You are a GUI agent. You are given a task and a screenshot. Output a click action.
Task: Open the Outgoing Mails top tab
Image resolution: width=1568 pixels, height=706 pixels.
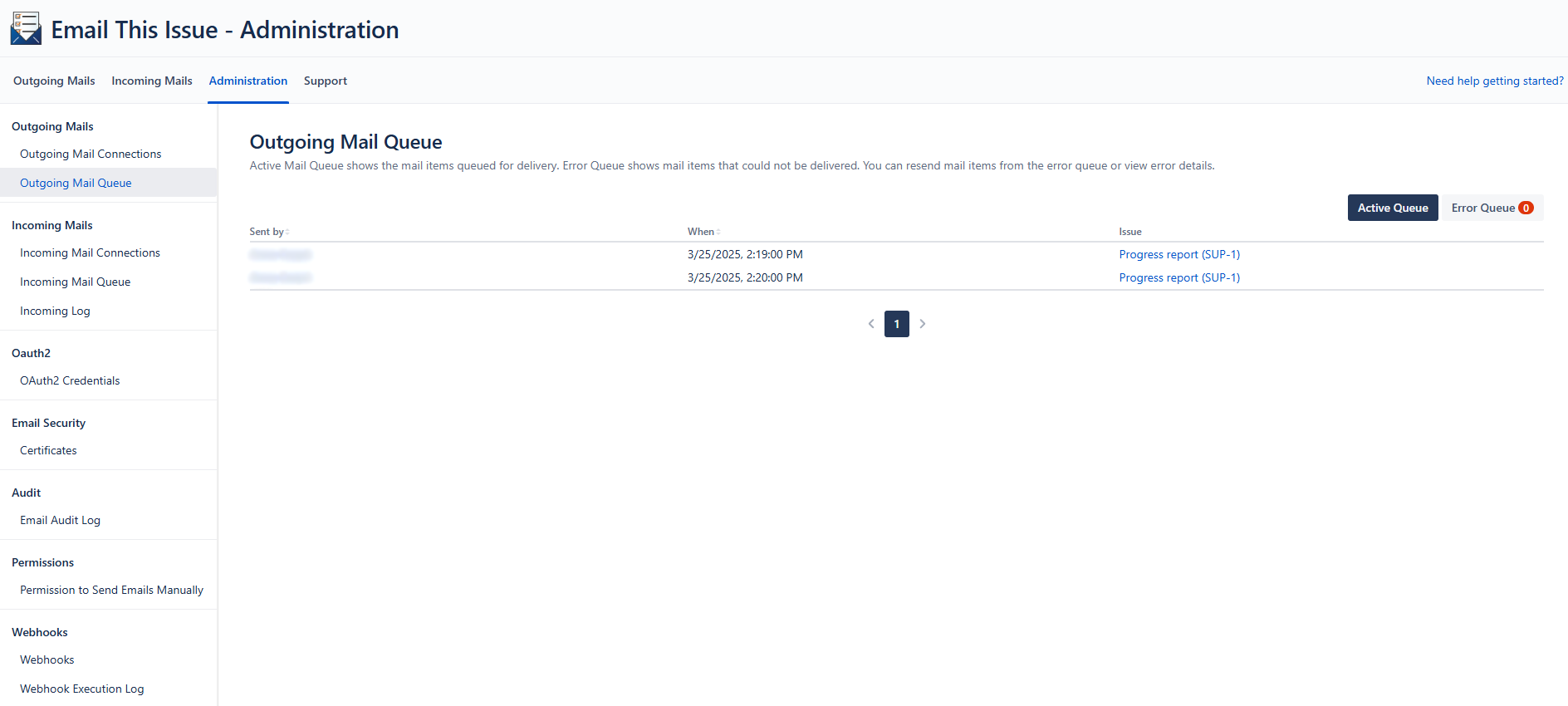54,81
